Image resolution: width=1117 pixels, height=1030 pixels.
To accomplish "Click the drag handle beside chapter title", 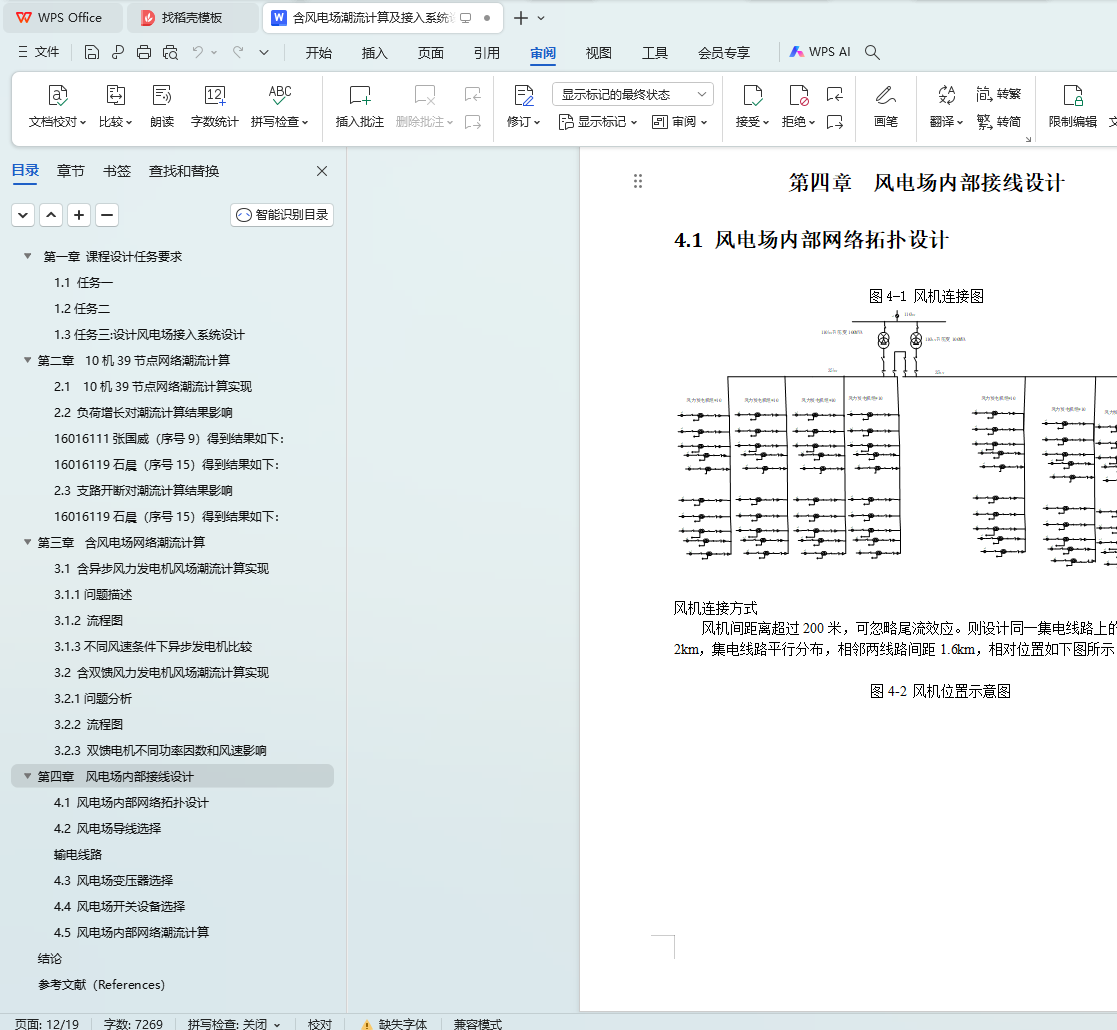I will click(638, 181).
